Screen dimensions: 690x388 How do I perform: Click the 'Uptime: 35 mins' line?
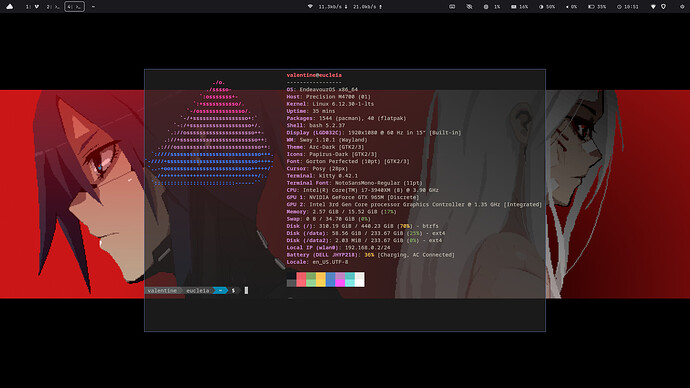point(311,111)
